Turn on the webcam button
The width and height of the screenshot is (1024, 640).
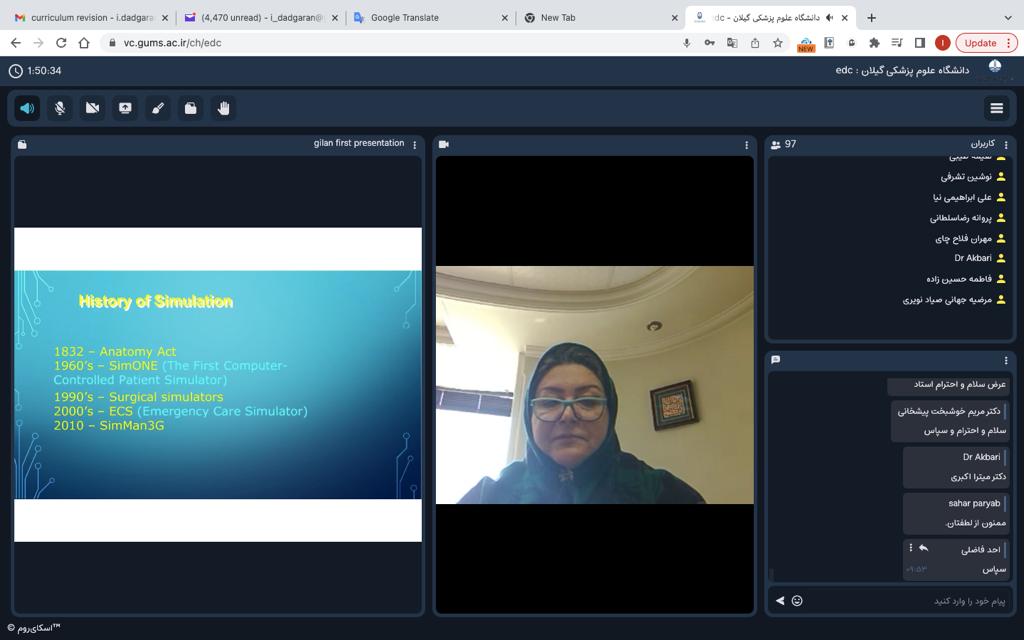point(92,108)
